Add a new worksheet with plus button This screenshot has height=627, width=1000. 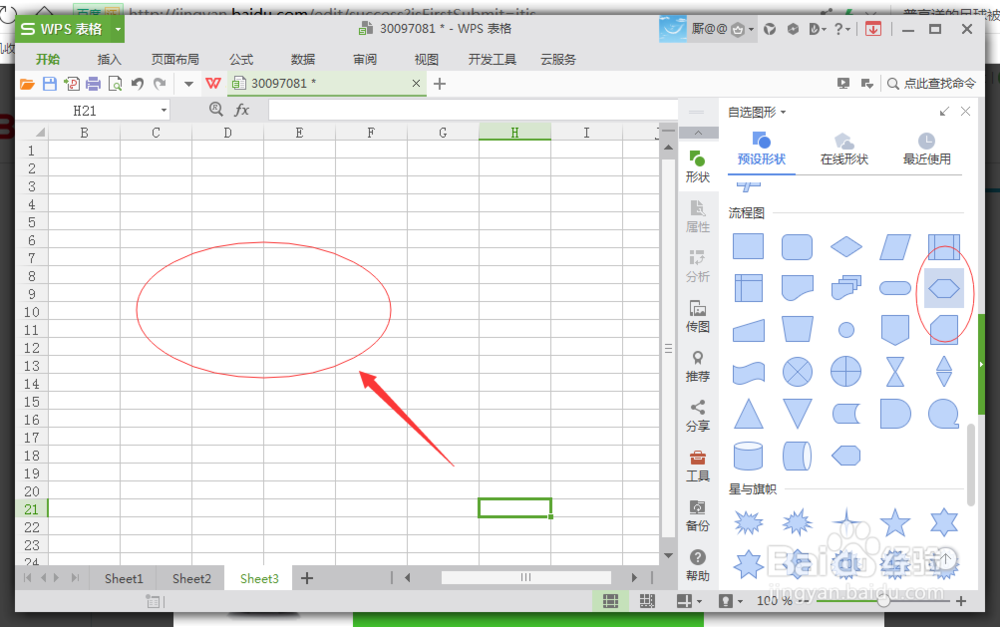pyautogui.click(x=307, y=578)
